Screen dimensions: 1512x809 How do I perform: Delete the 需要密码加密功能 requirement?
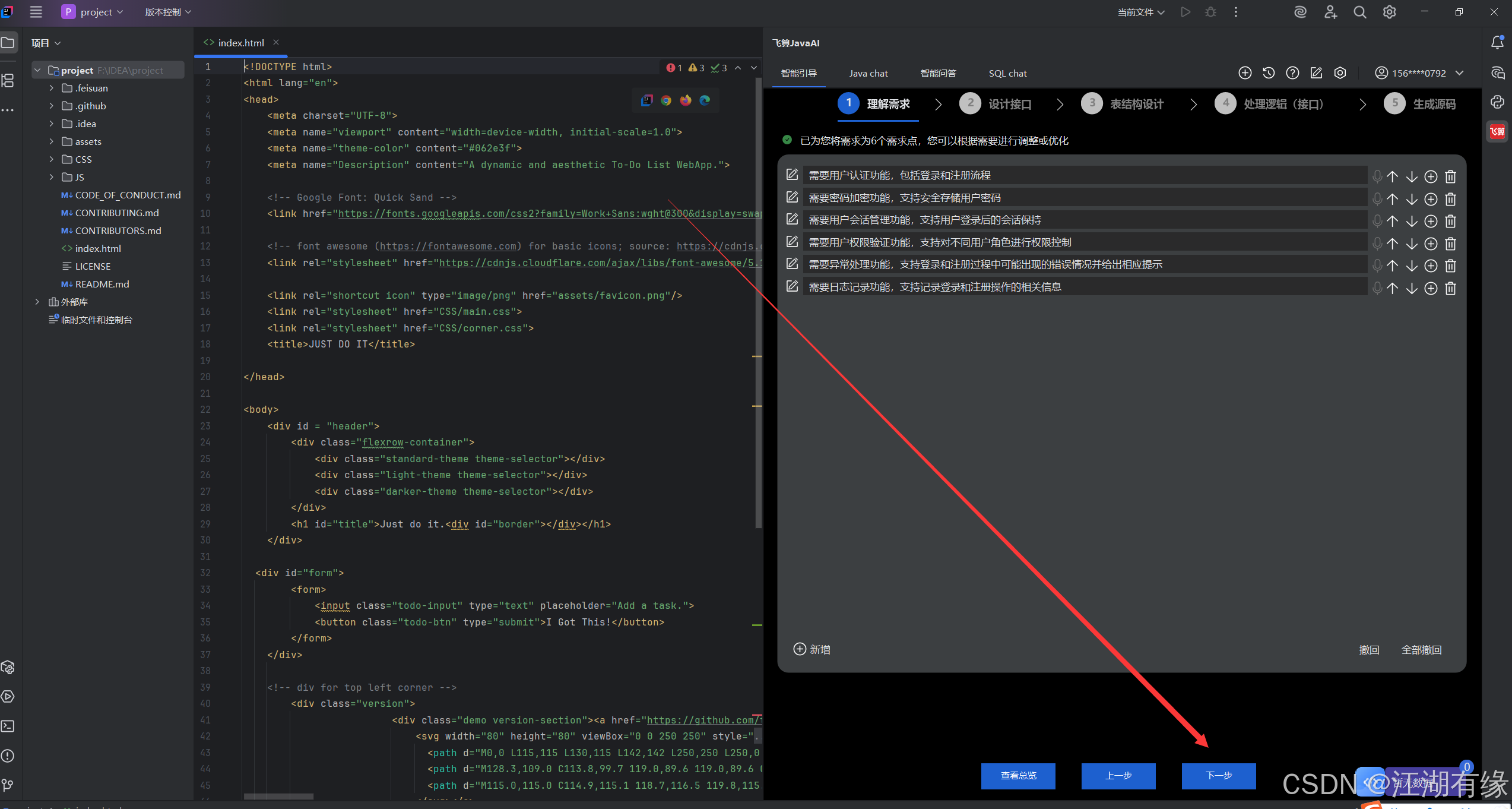[1450, 199]
